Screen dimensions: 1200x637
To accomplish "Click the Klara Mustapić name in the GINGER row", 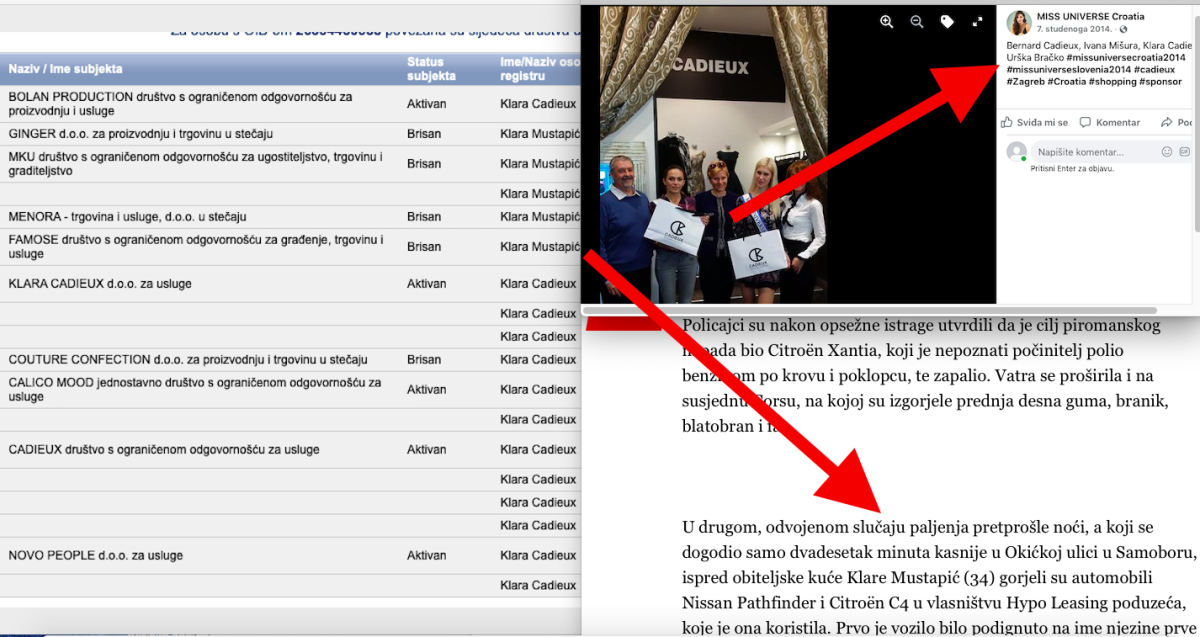I will (540, 134).
